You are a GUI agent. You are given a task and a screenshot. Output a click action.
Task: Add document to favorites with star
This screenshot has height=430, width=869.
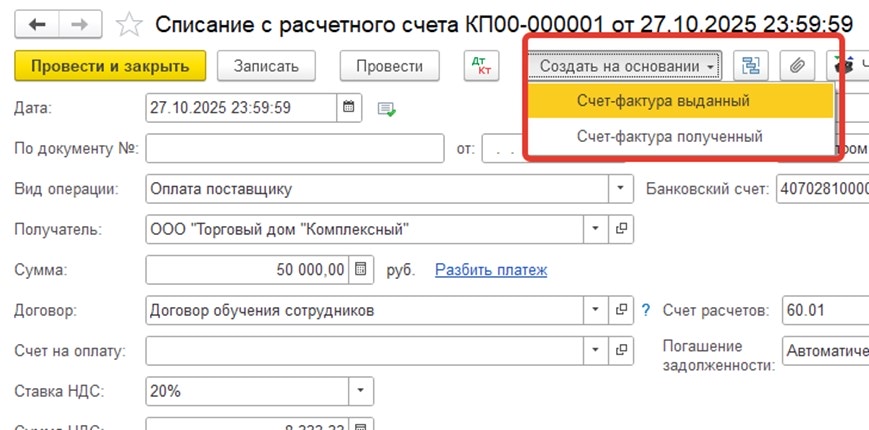(x=130, y=22)
